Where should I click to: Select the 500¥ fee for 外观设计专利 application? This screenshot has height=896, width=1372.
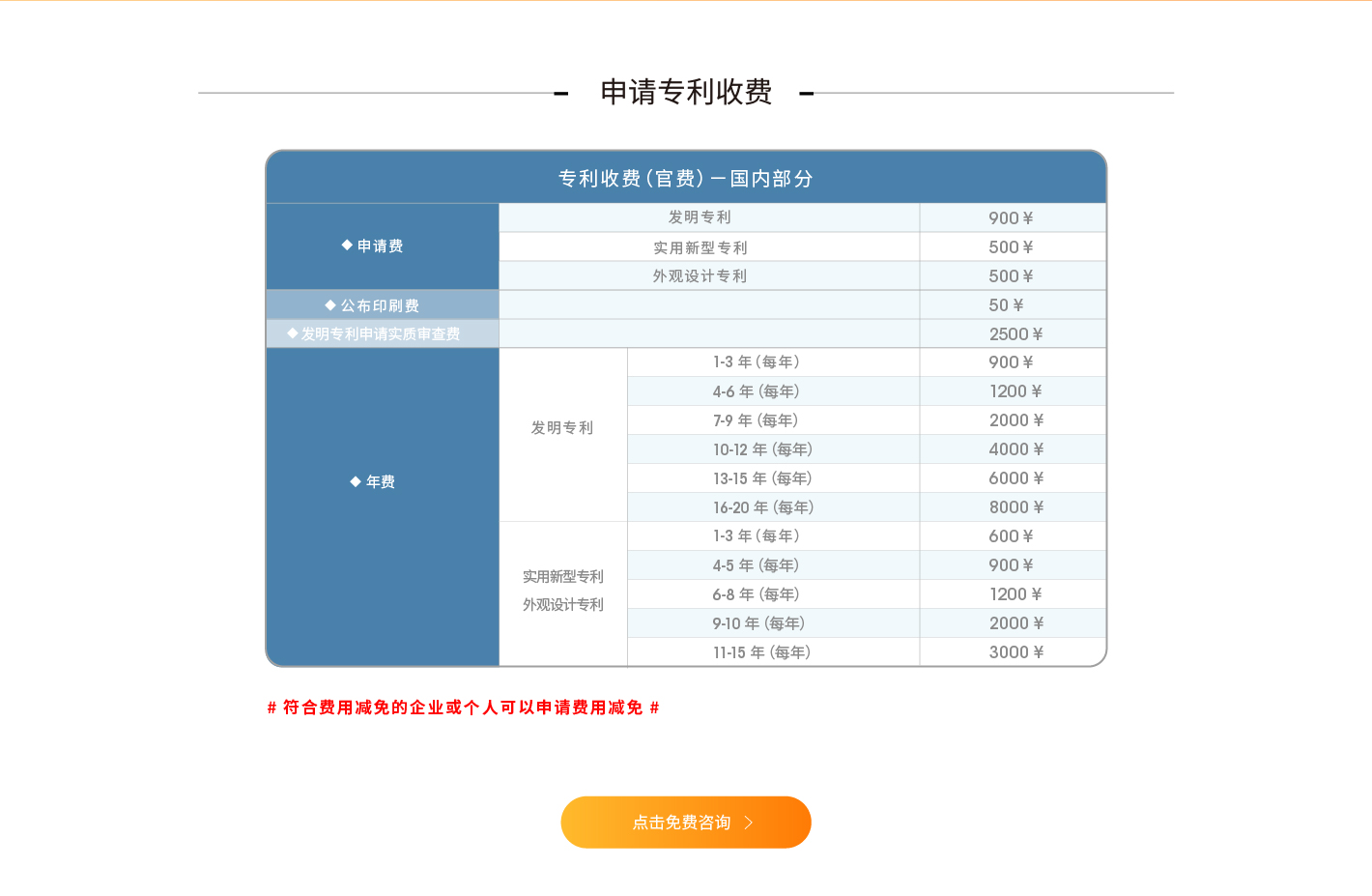[1011, 276]
